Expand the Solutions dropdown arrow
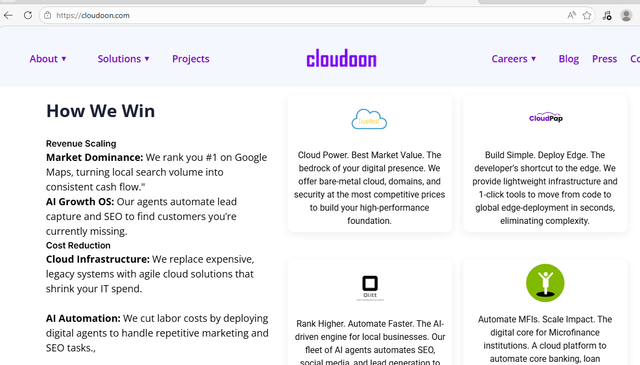Viewport: 640px width, 365px height. (147, 59)
